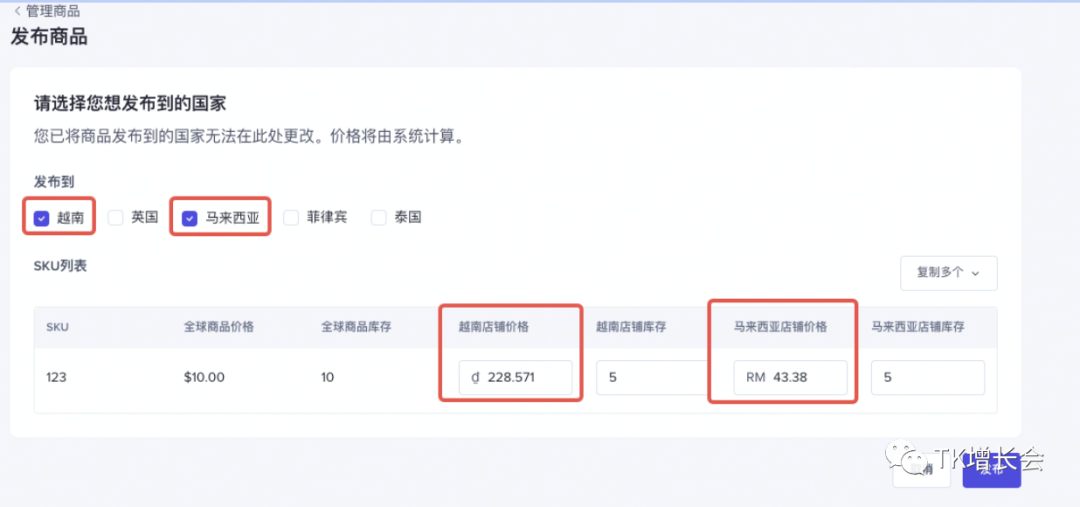1080x507 pixels.
Task: Click the SKU value 123 cell
Action: coord(57,378)
